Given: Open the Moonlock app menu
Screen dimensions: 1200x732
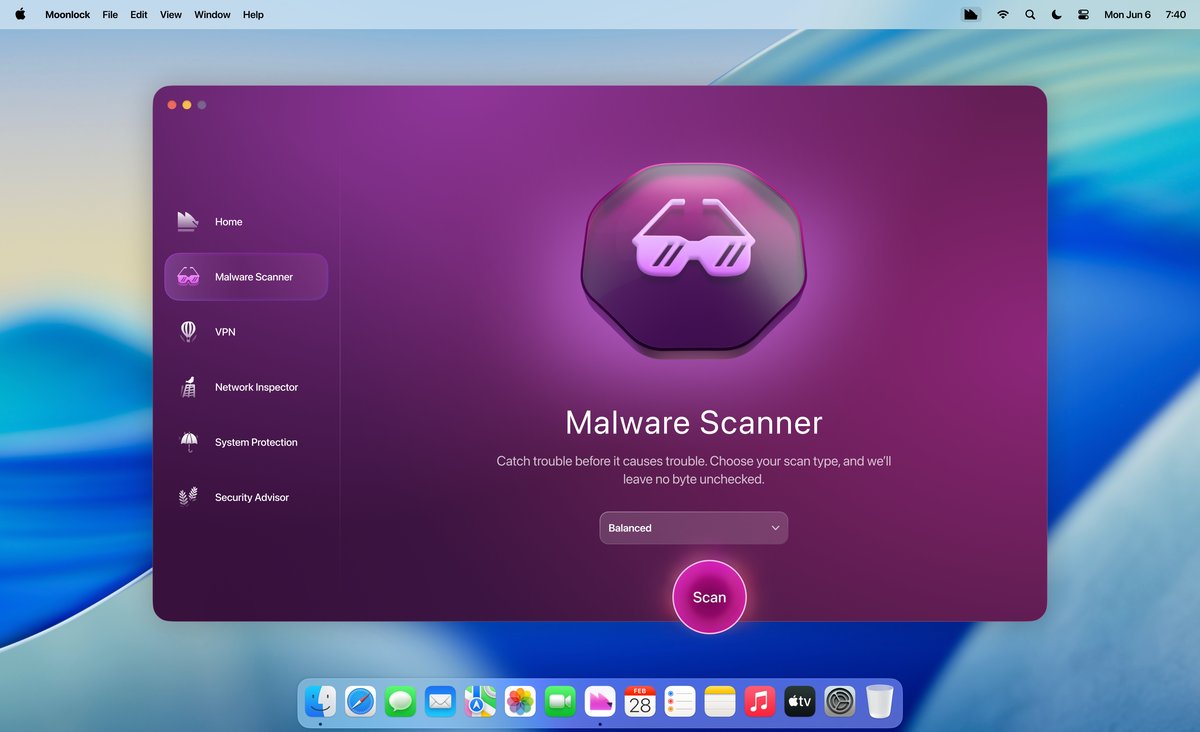Looking at the screenshot, I should [68, 15].
